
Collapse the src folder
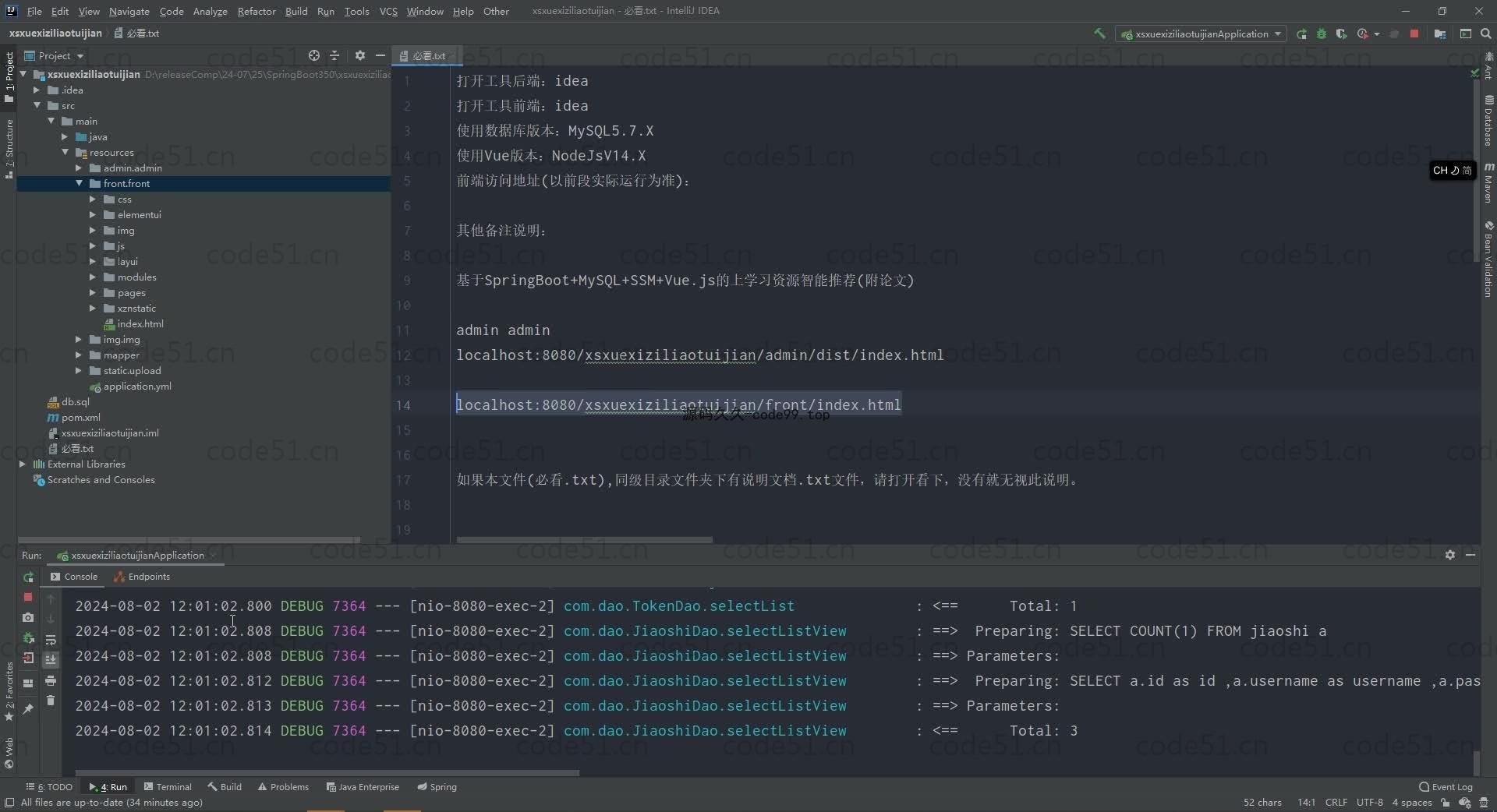click(x=37, y=105)
